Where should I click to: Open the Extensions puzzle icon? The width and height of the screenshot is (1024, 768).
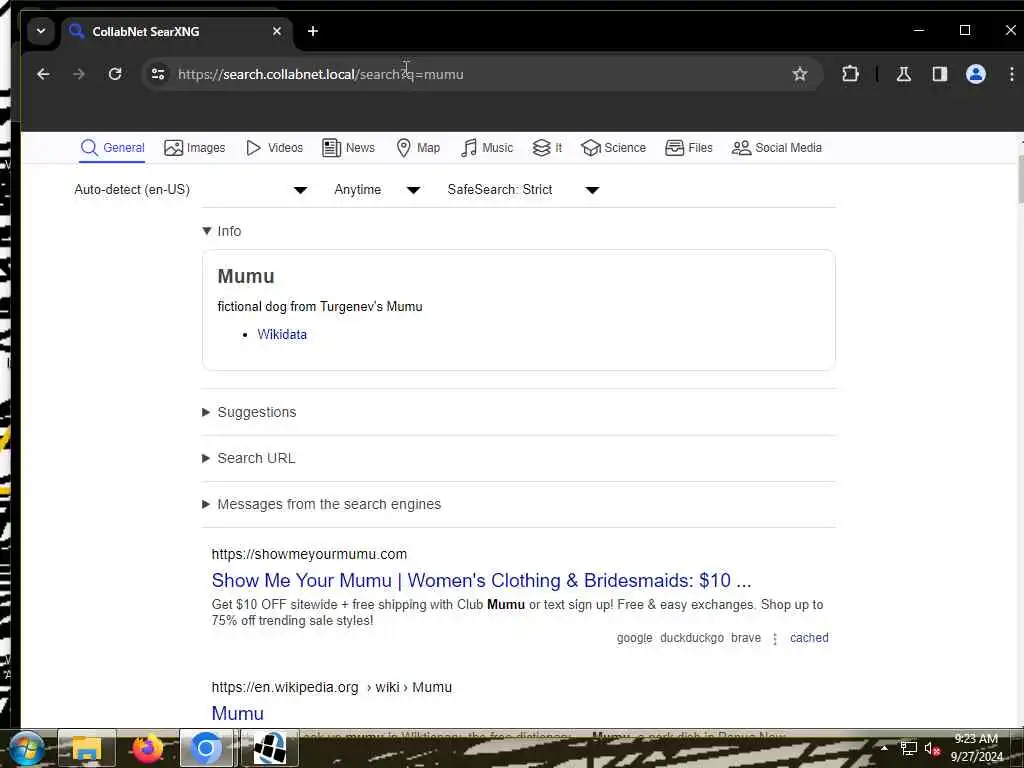850,74
